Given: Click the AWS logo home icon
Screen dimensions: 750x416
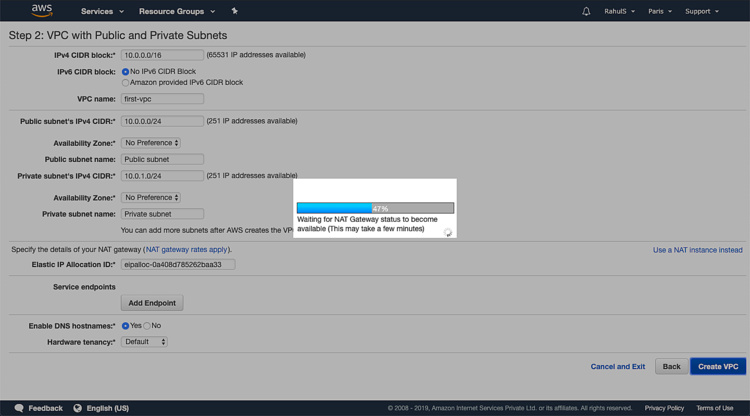Looking at the screenshot, I should (41, 11).
